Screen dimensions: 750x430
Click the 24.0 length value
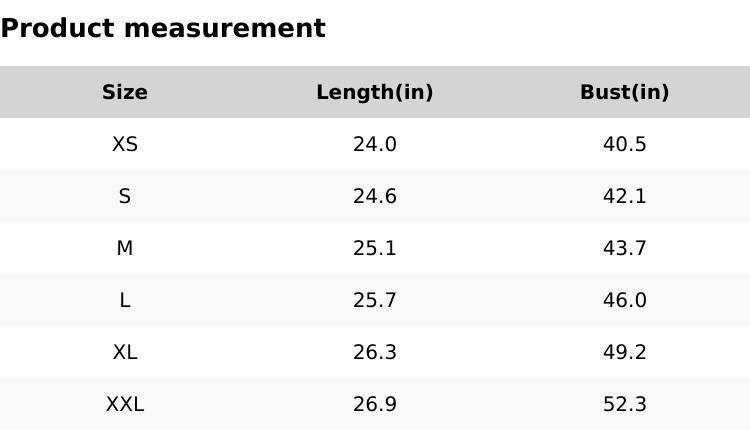coord(375,144)
